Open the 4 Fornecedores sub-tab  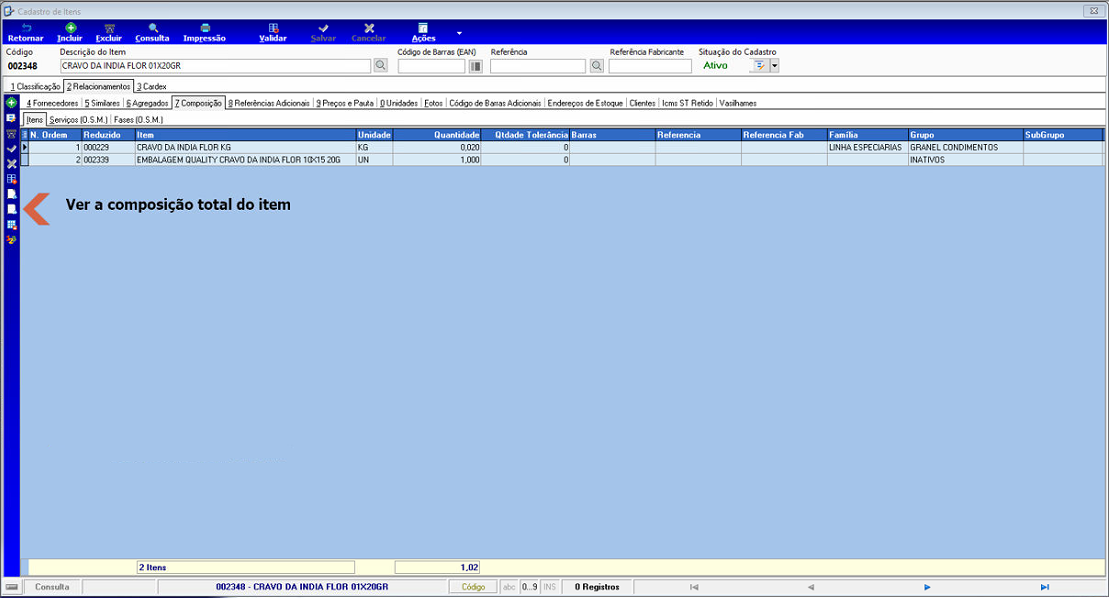(52, 103)
